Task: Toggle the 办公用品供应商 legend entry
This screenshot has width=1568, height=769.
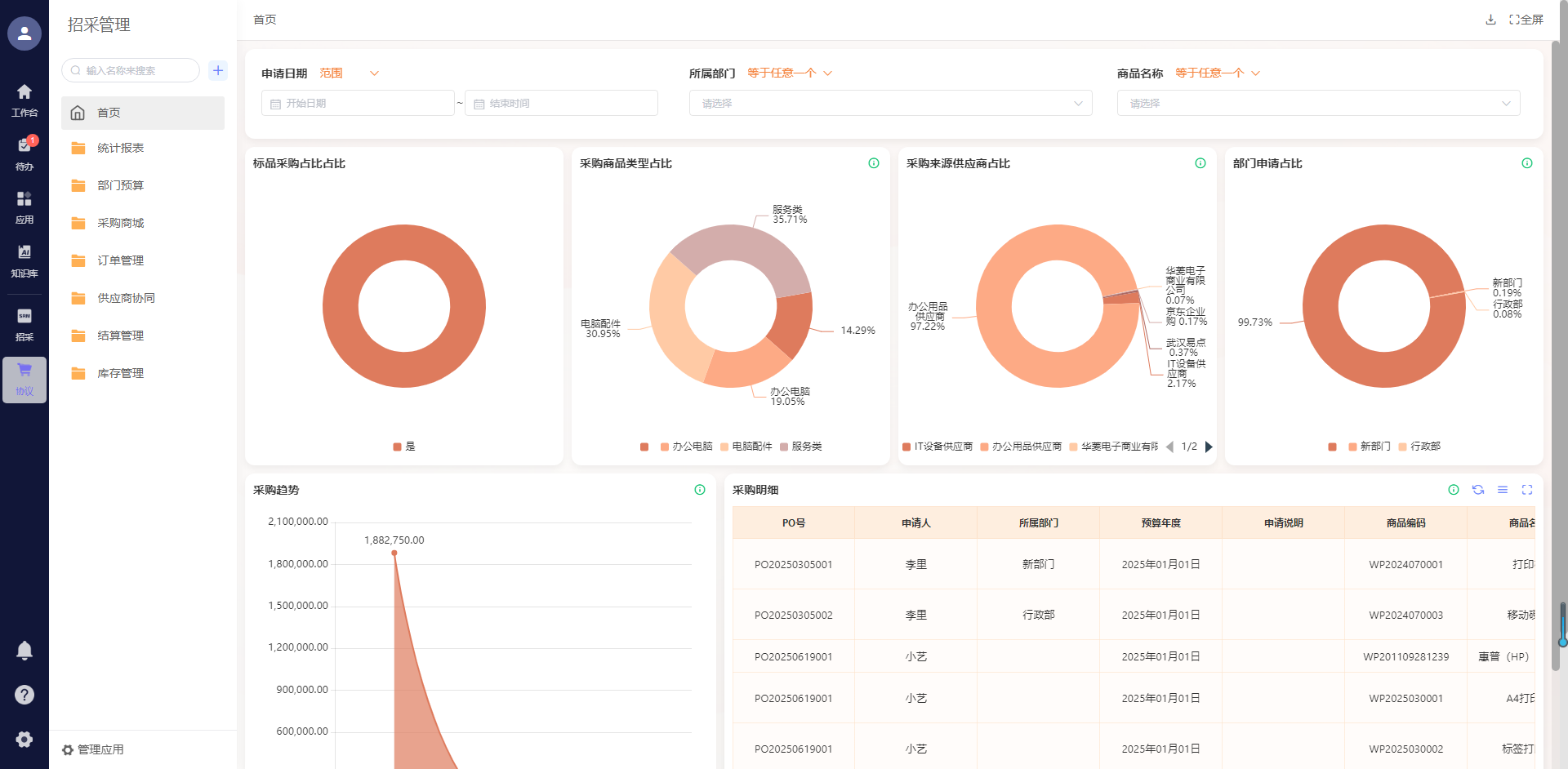Action: [1021, 447]
